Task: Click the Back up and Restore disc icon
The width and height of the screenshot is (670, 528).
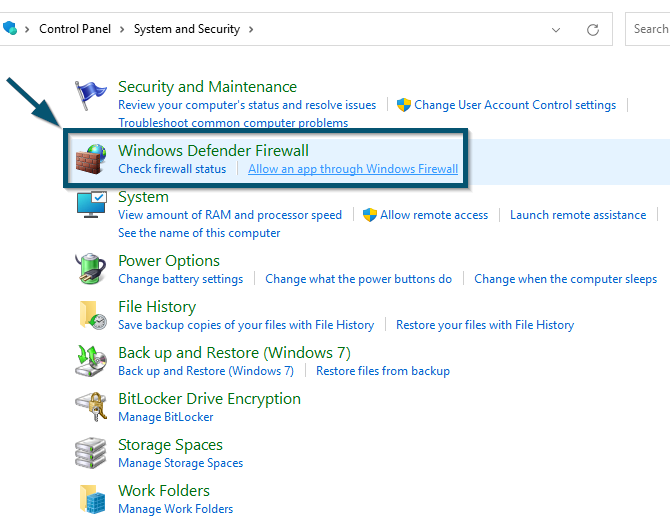Action: click(x=91, y=361)
